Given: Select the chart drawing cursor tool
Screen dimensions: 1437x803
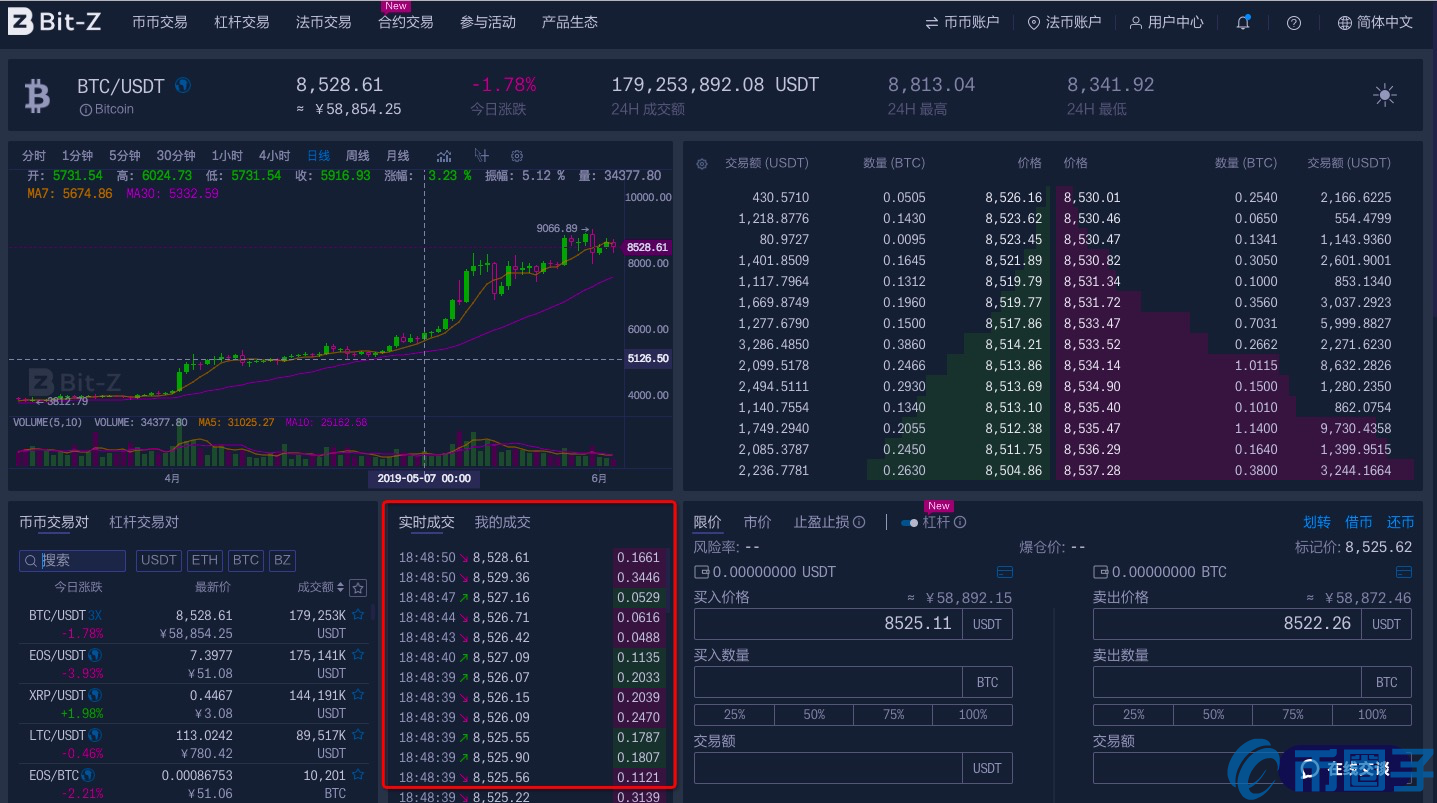Looking at the screenshot, I should [x=481, y=156].
